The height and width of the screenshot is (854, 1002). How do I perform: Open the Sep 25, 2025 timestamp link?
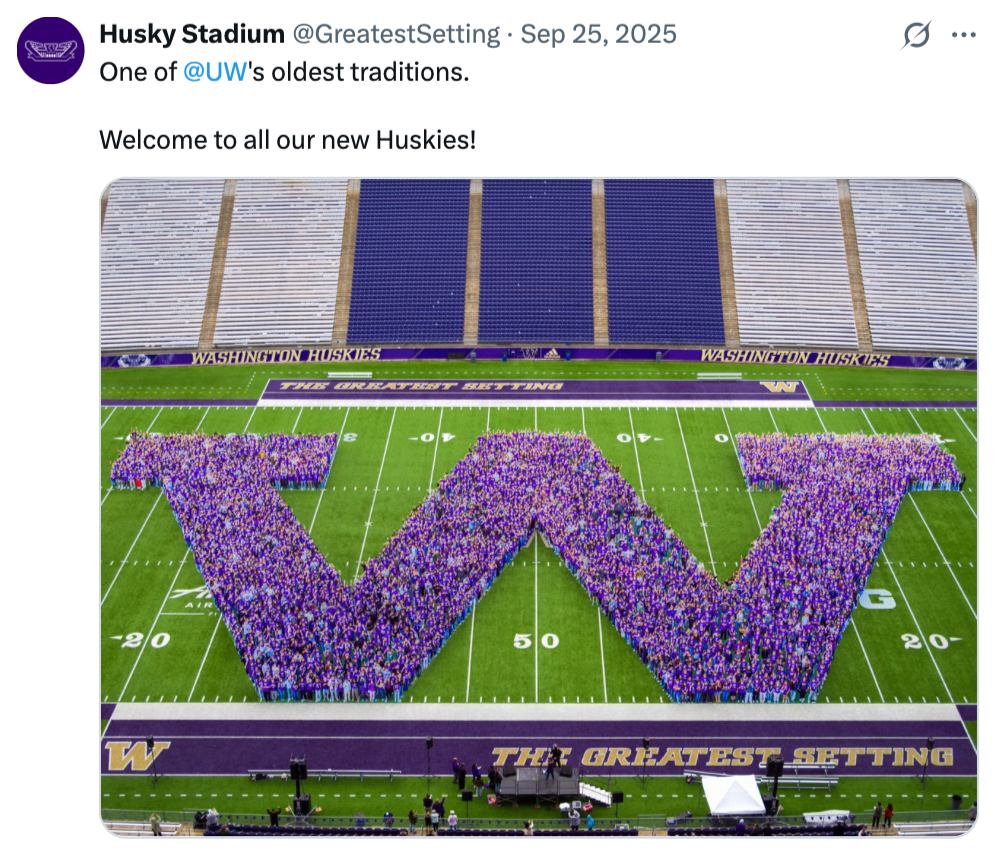pyautogui.click(x=598, y=34)
